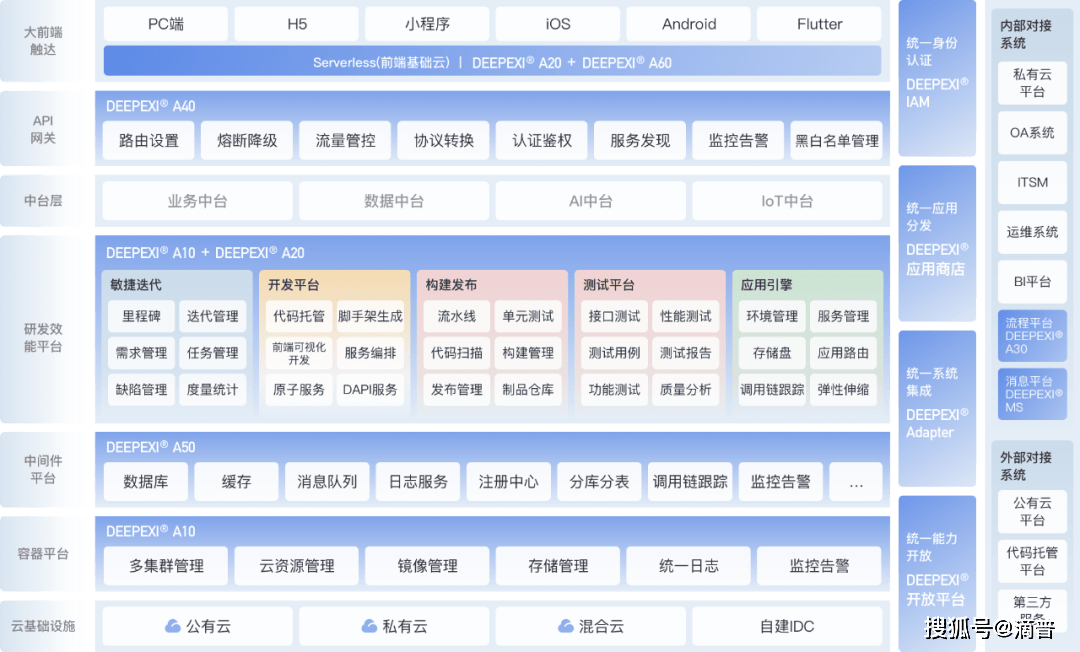Image resolution: width=1080 pixels, height=652 pixels.
Task: Choose the "性能测试" box
Action: pyautogui.click(x=686, y=316)
